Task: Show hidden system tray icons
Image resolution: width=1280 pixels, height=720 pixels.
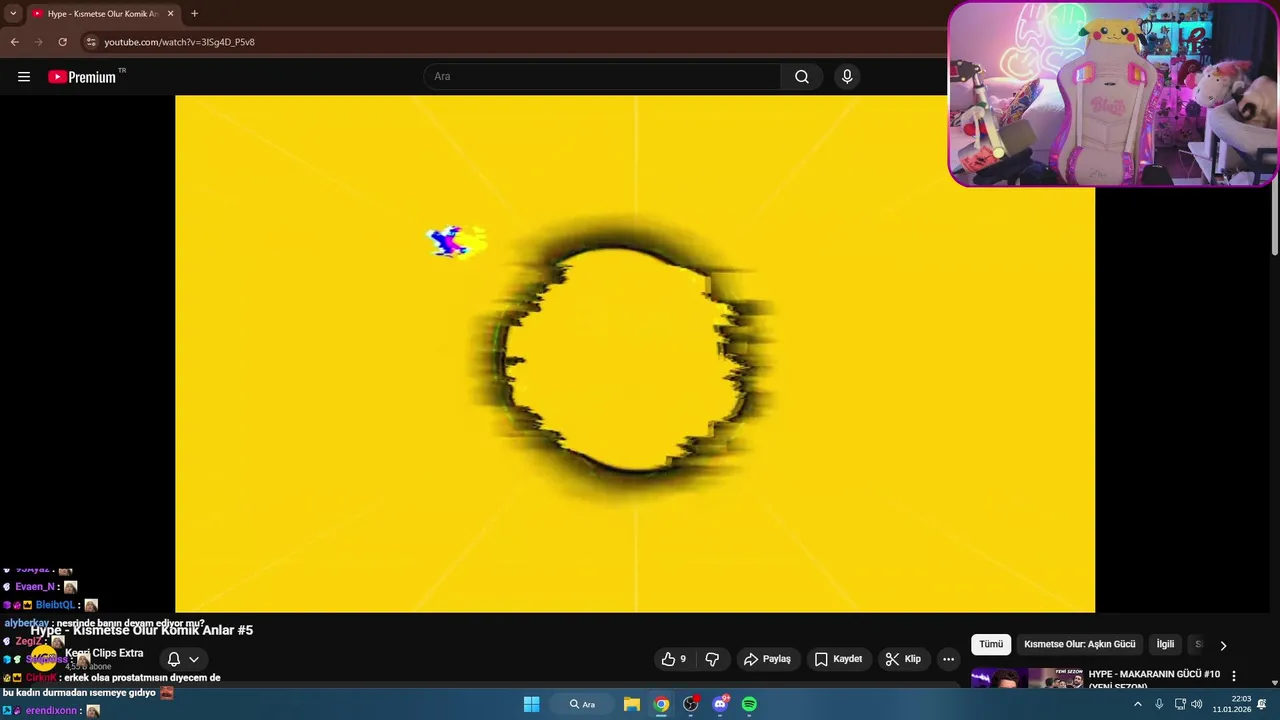Action: click(1137, 704)
